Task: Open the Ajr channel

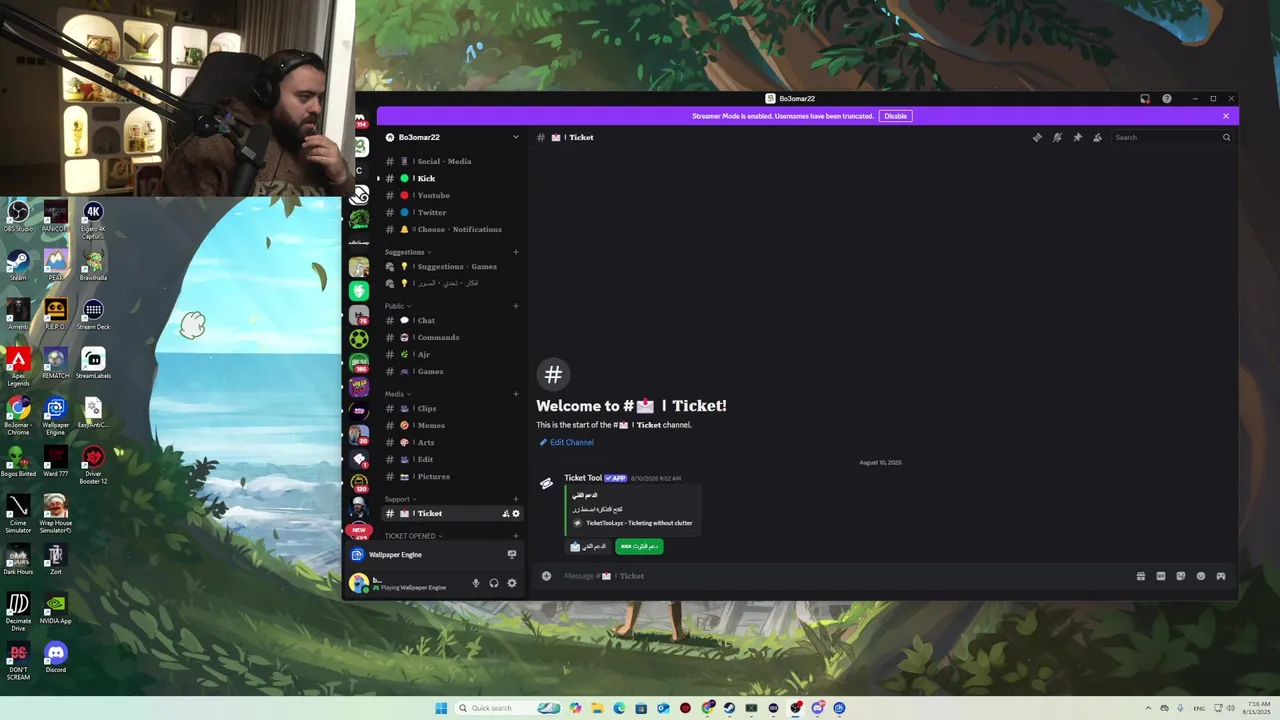Action: point(453,354)
